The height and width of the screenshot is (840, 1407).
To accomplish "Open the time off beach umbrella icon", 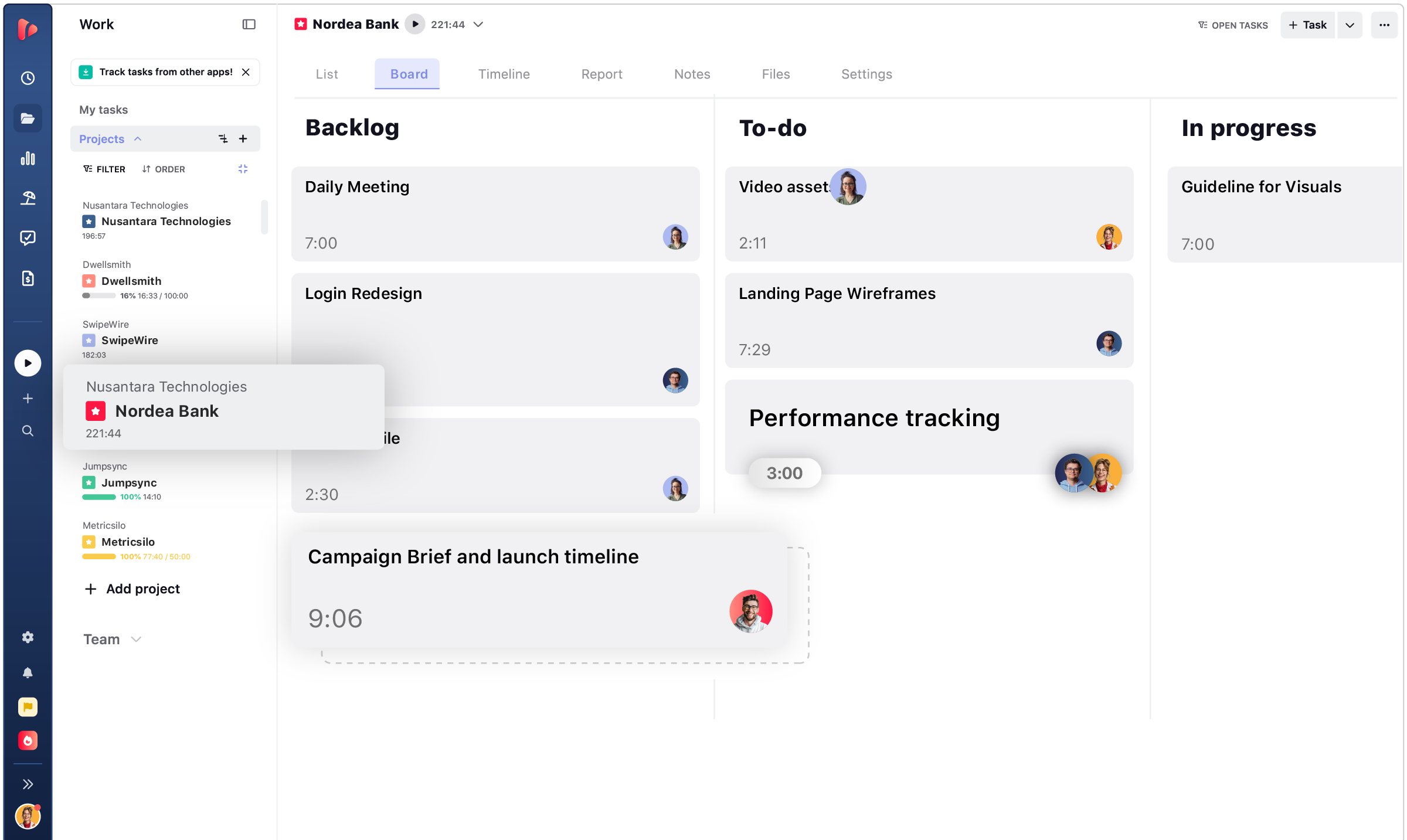I will coord(28,198).
